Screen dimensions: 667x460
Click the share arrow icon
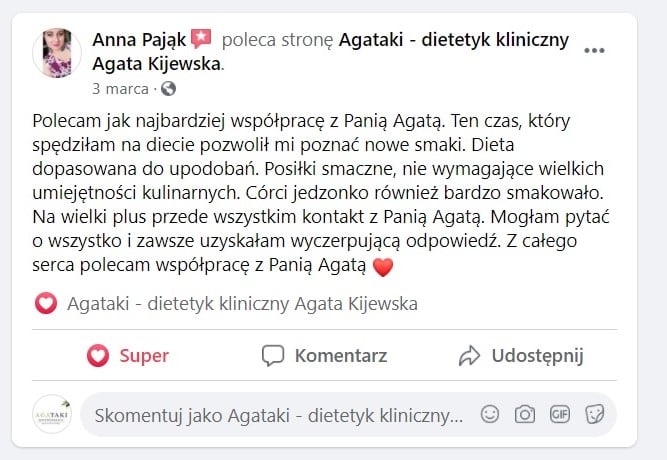click(469, 355)
